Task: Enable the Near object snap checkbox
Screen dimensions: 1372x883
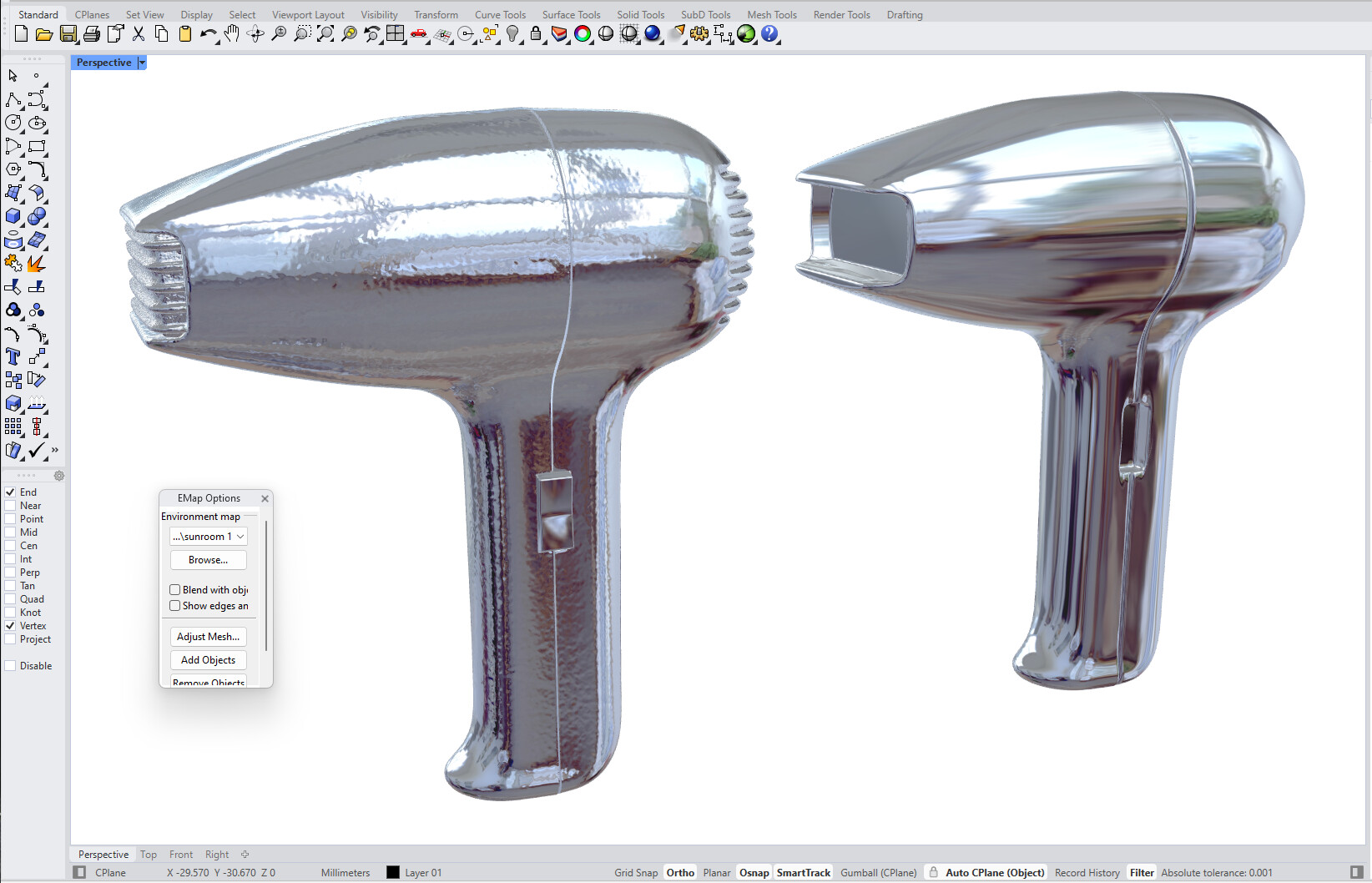Action: [x=11, y=506]
